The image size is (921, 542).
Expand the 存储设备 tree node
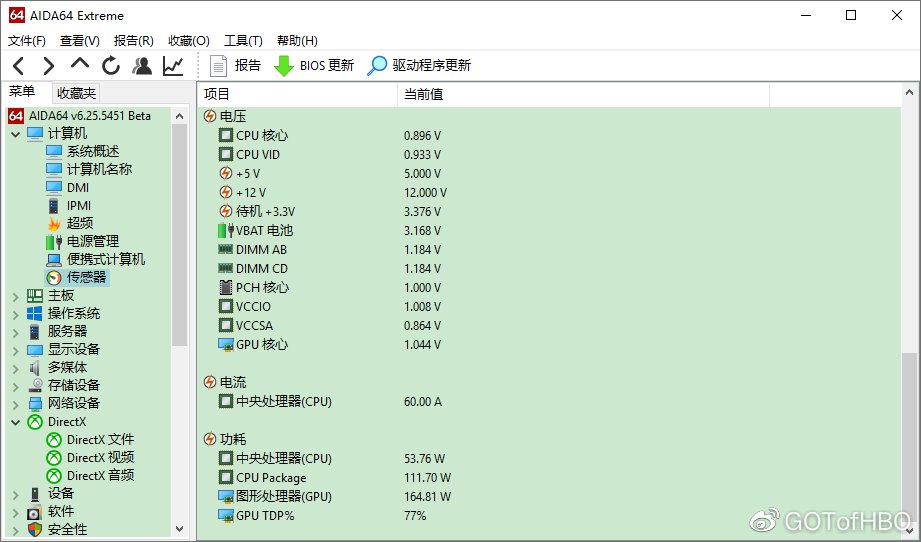click(x=16, y=387)
